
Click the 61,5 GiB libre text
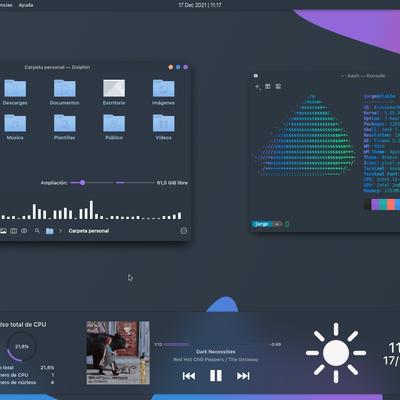(x=172, y=183)
